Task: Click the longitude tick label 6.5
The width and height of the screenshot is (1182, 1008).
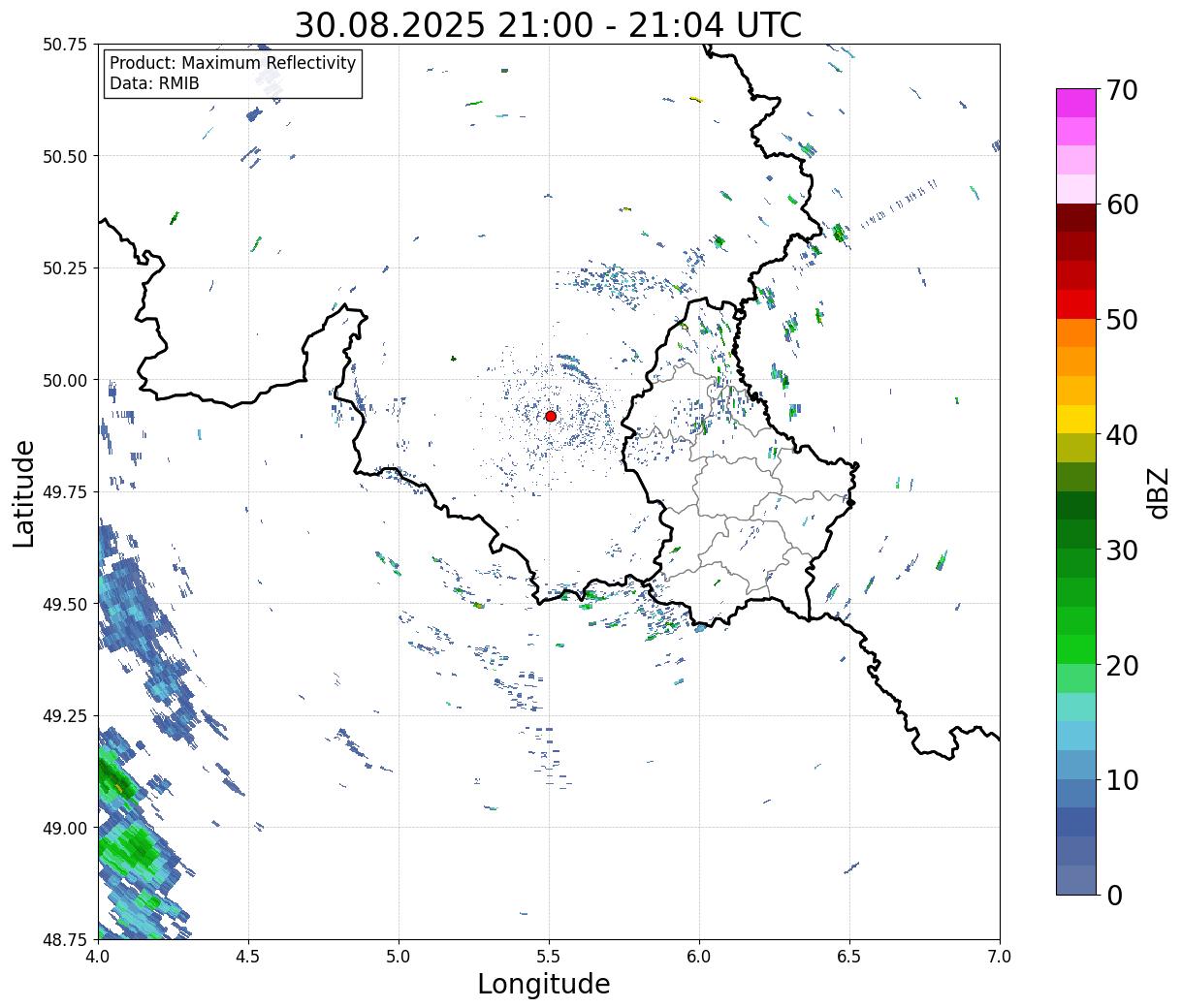Action: [849, 956]
